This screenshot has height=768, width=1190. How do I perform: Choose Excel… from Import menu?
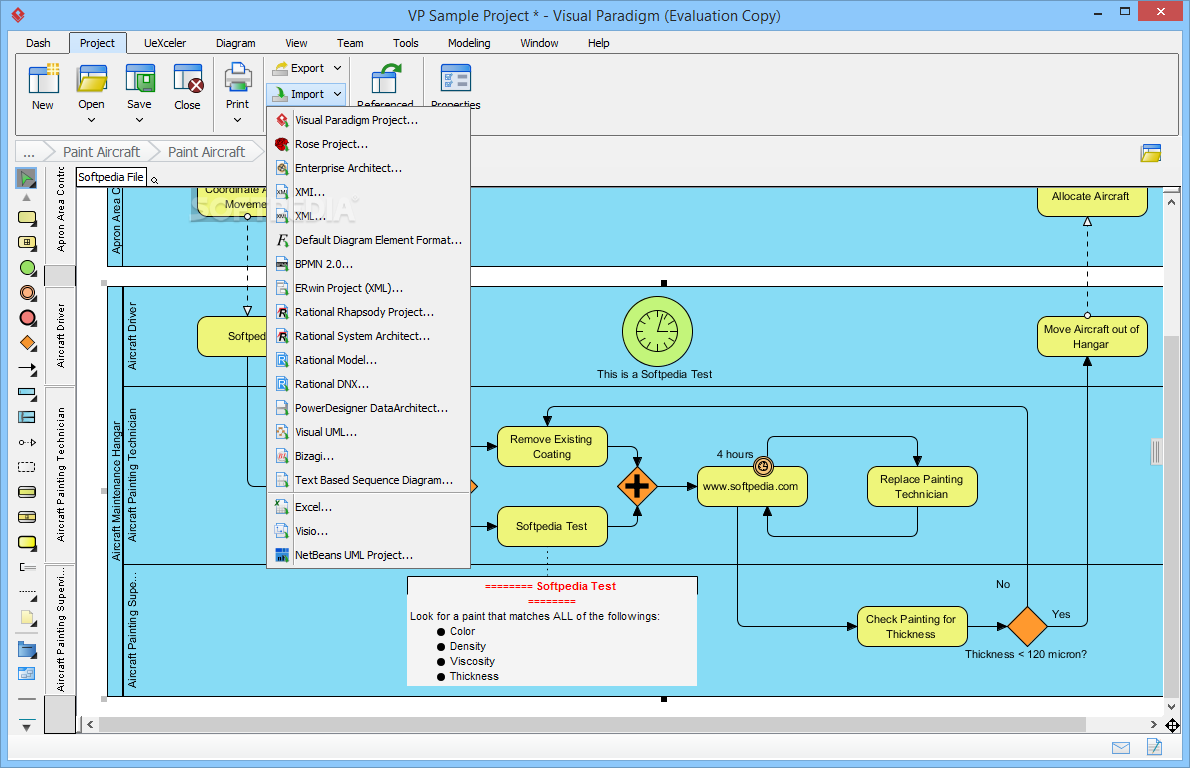click(x=369, y=507)
